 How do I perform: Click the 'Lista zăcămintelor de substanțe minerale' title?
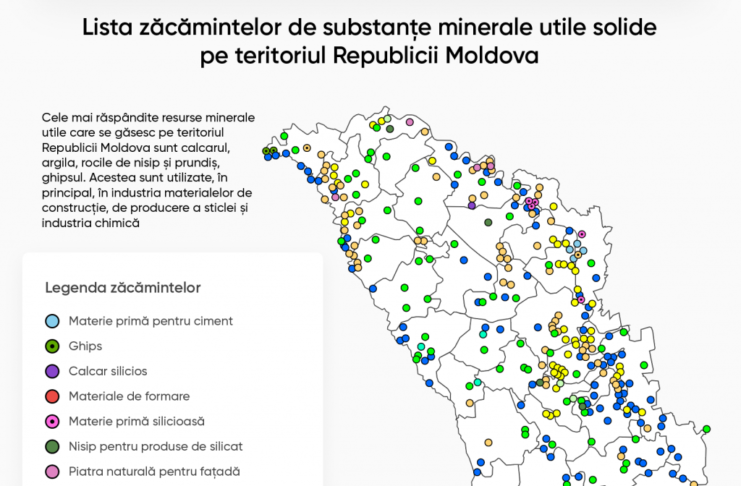click(x=370, y=41)
